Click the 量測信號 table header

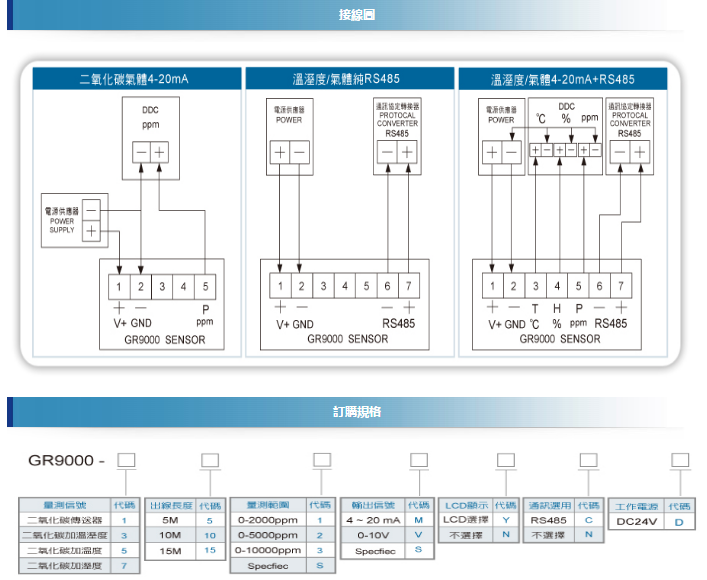click(x=65, y=505)
